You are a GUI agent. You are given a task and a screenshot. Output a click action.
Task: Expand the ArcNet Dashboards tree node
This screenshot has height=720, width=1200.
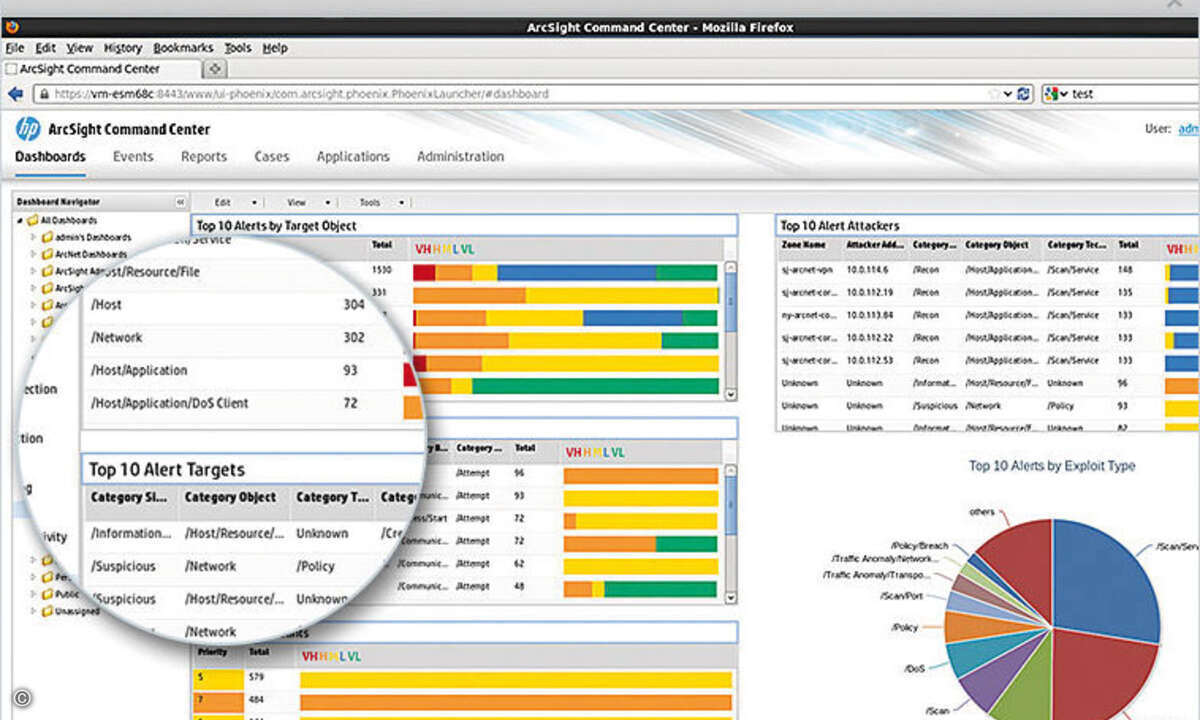tap(33, 254)
